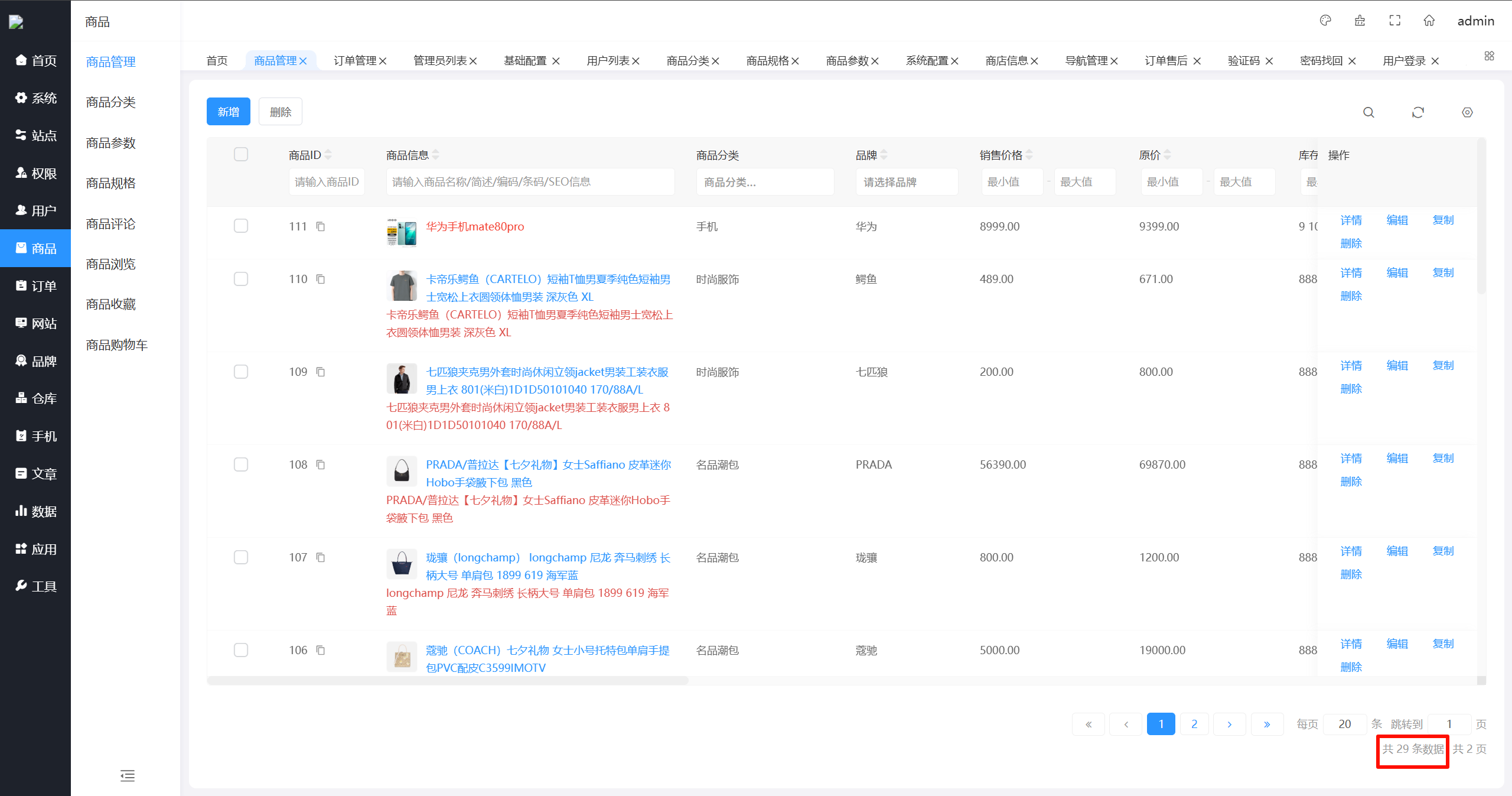Open the 请选择品牌 brand dropdown
The width and height of the screenshot is (1512, 796).
[907, 182]
